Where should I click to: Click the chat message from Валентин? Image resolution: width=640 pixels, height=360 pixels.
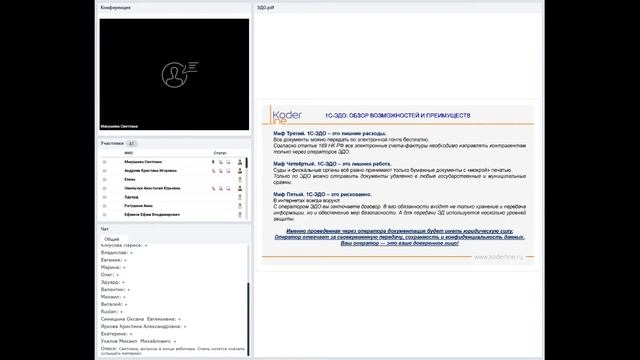coord(116,290)
